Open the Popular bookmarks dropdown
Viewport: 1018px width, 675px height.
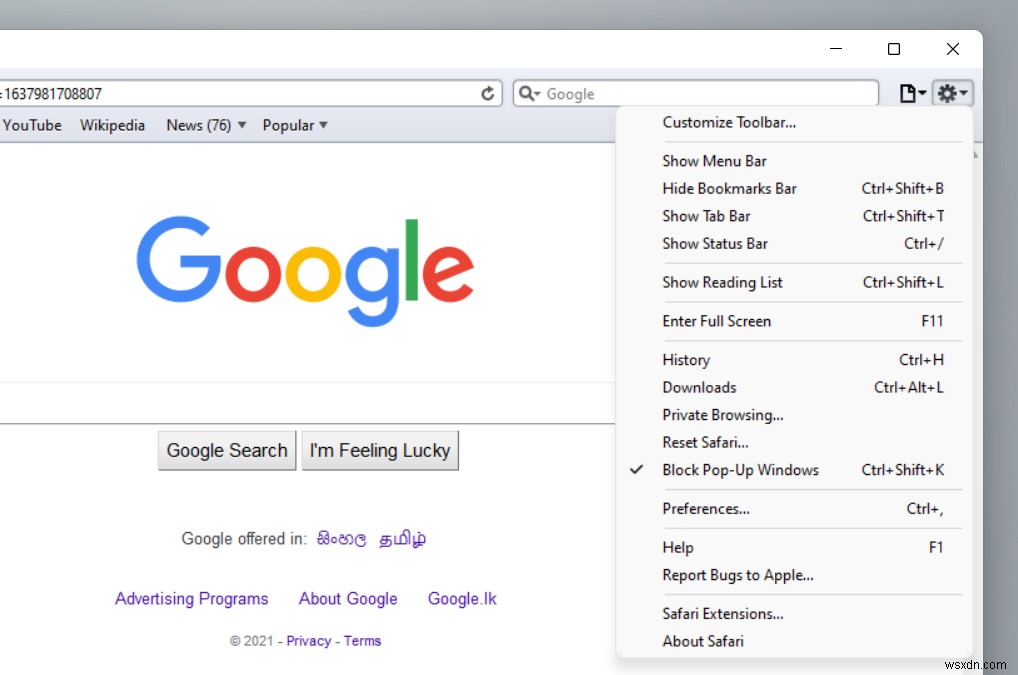pos(294,125)
